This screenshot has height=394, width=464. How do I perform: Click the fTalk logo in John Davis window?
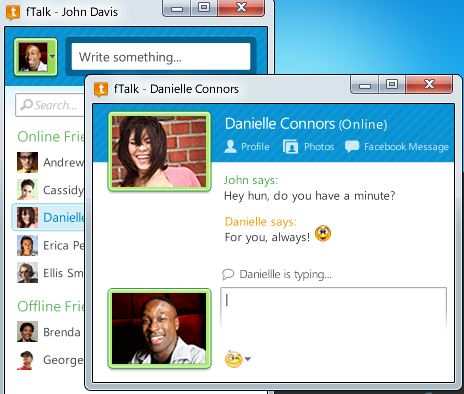click(13, 12)
